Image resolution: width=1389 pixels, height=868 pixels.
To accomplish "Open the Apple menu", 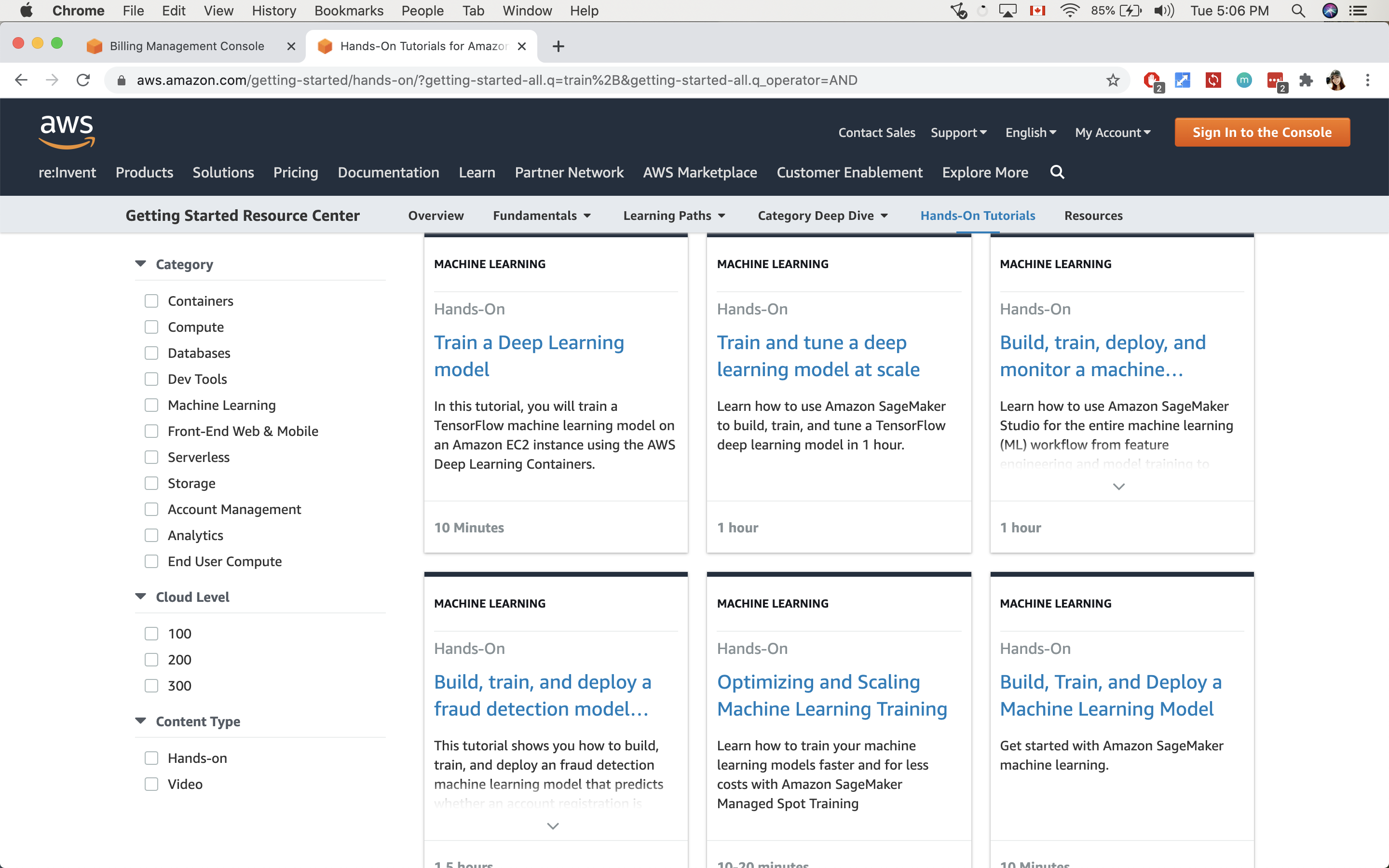I will pos(27,11).
